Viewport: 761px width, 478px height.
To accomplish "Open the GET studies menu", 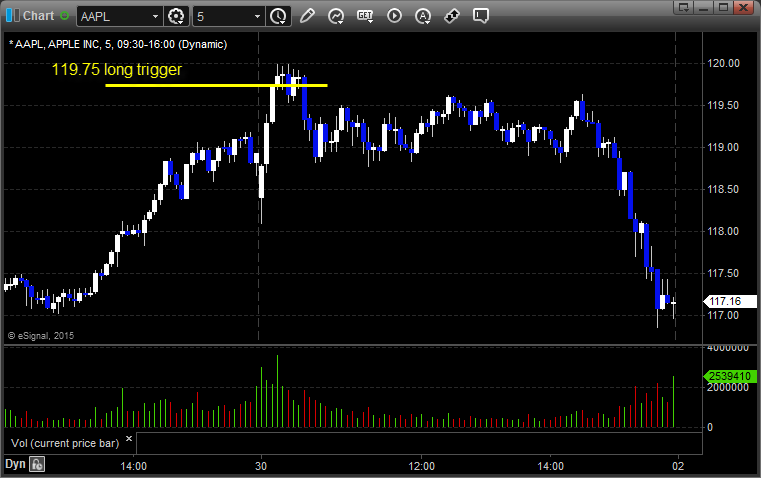I will click(365, 16).
